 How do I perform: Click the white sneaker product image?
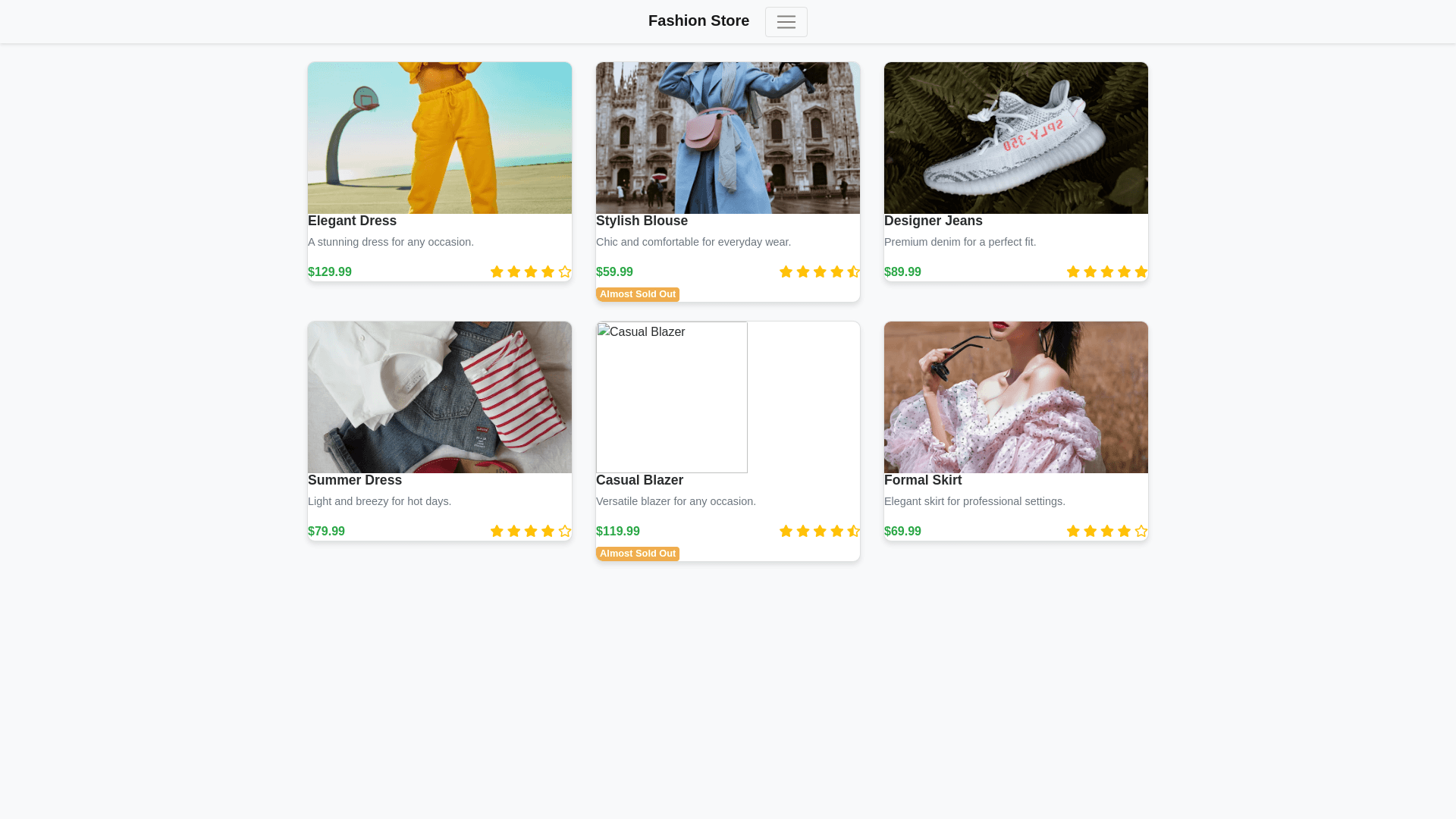[x=1016, y=138]
